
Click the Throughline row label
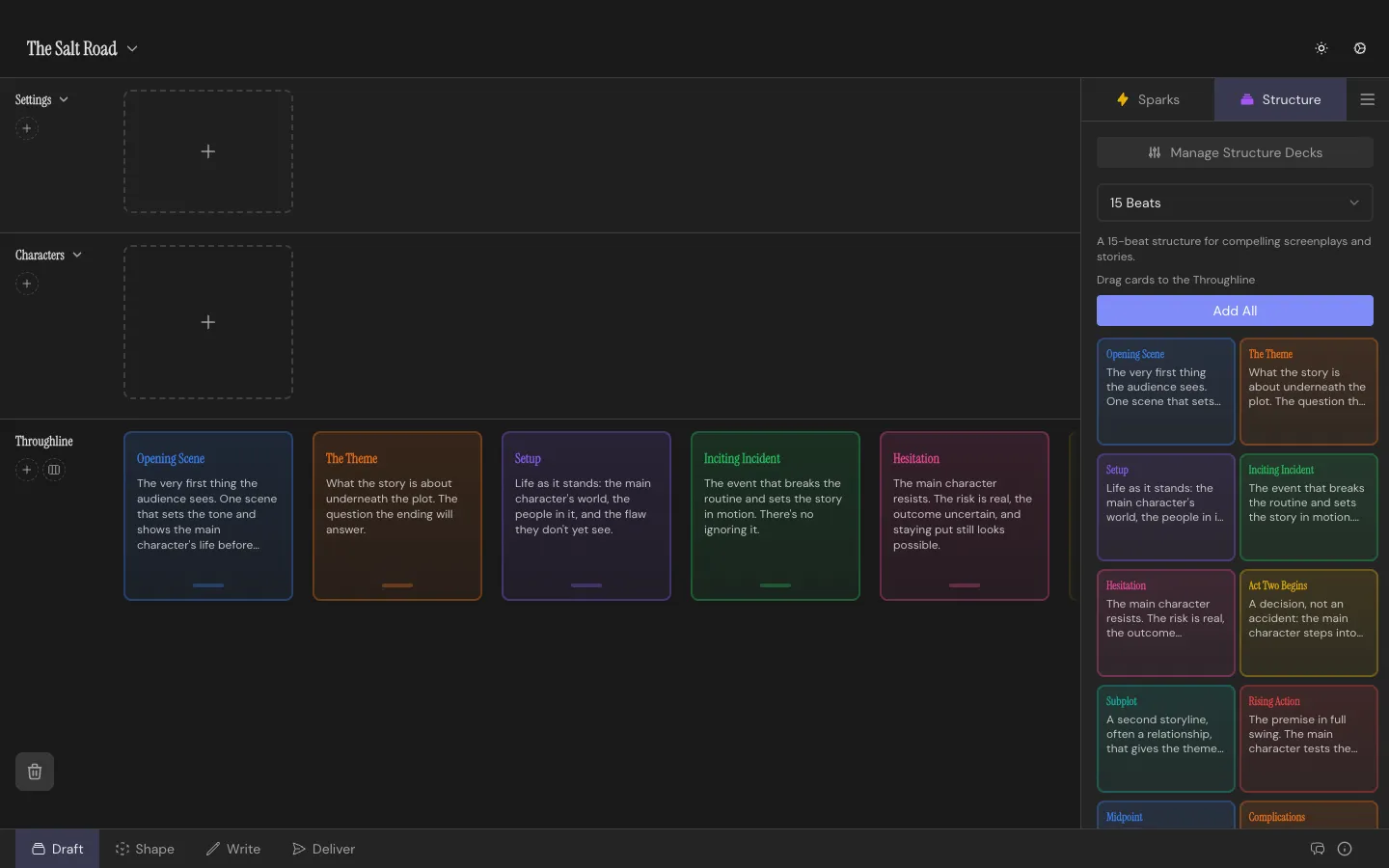point(44,441)
